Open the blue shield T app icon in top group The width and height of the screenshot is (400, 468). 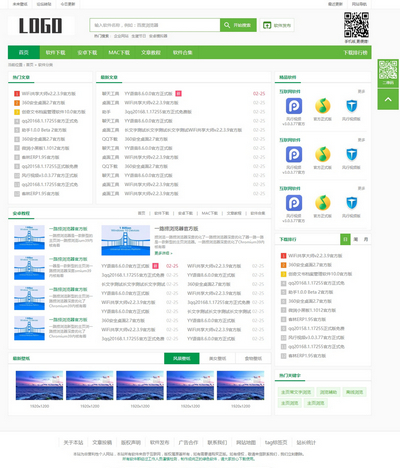click(352, 106)
